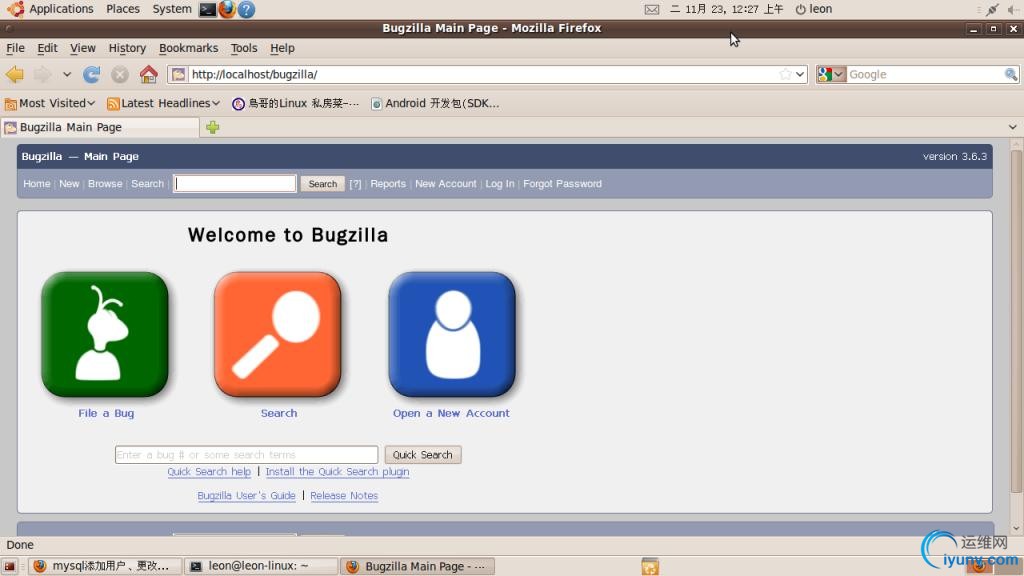The height and width of the screenshot is (576, 1024).
Task: Open the History menu
Action: click(127, 48)
